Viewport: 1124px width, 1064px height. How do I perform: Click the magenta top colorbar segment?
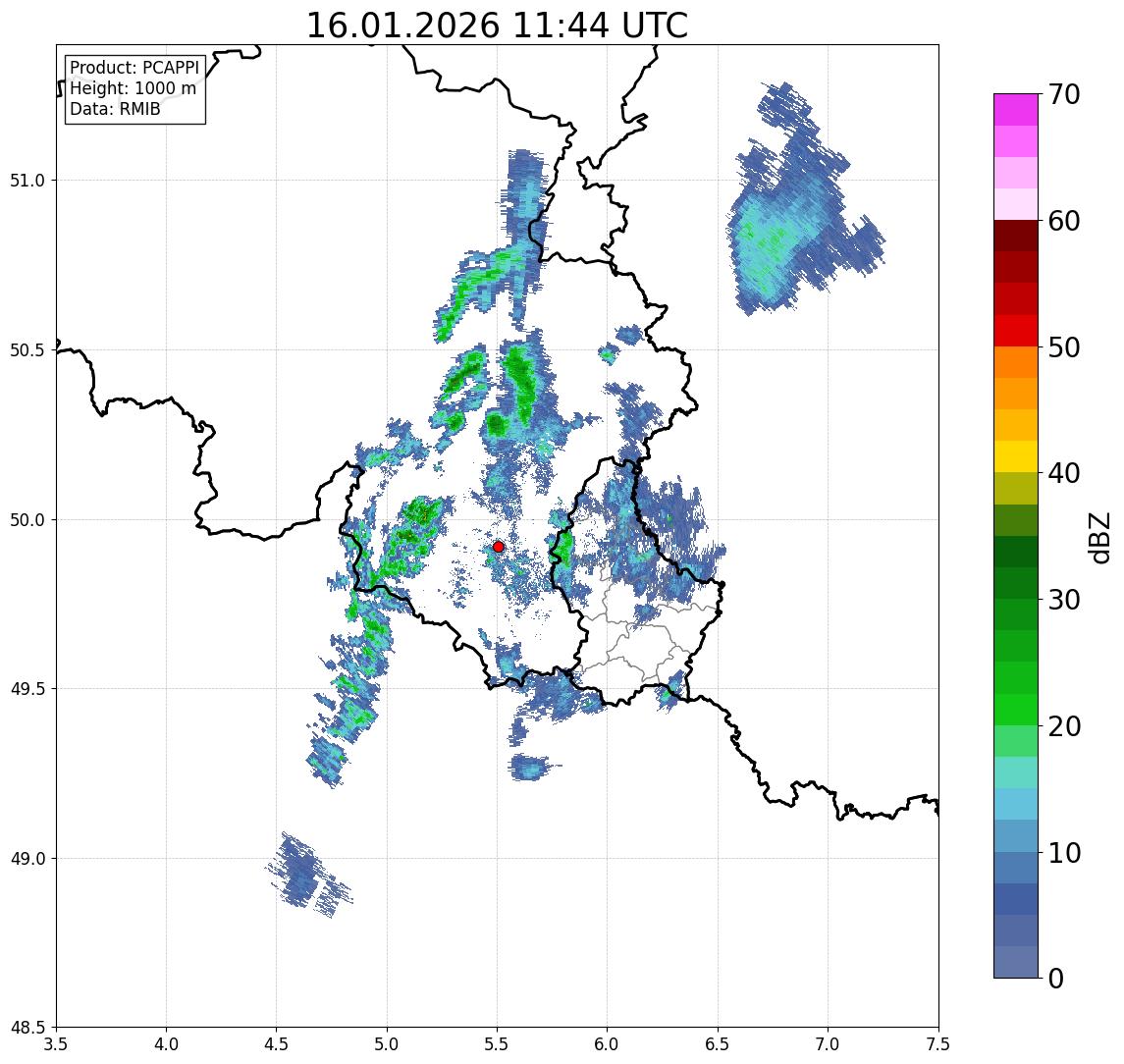[1016, 110]
